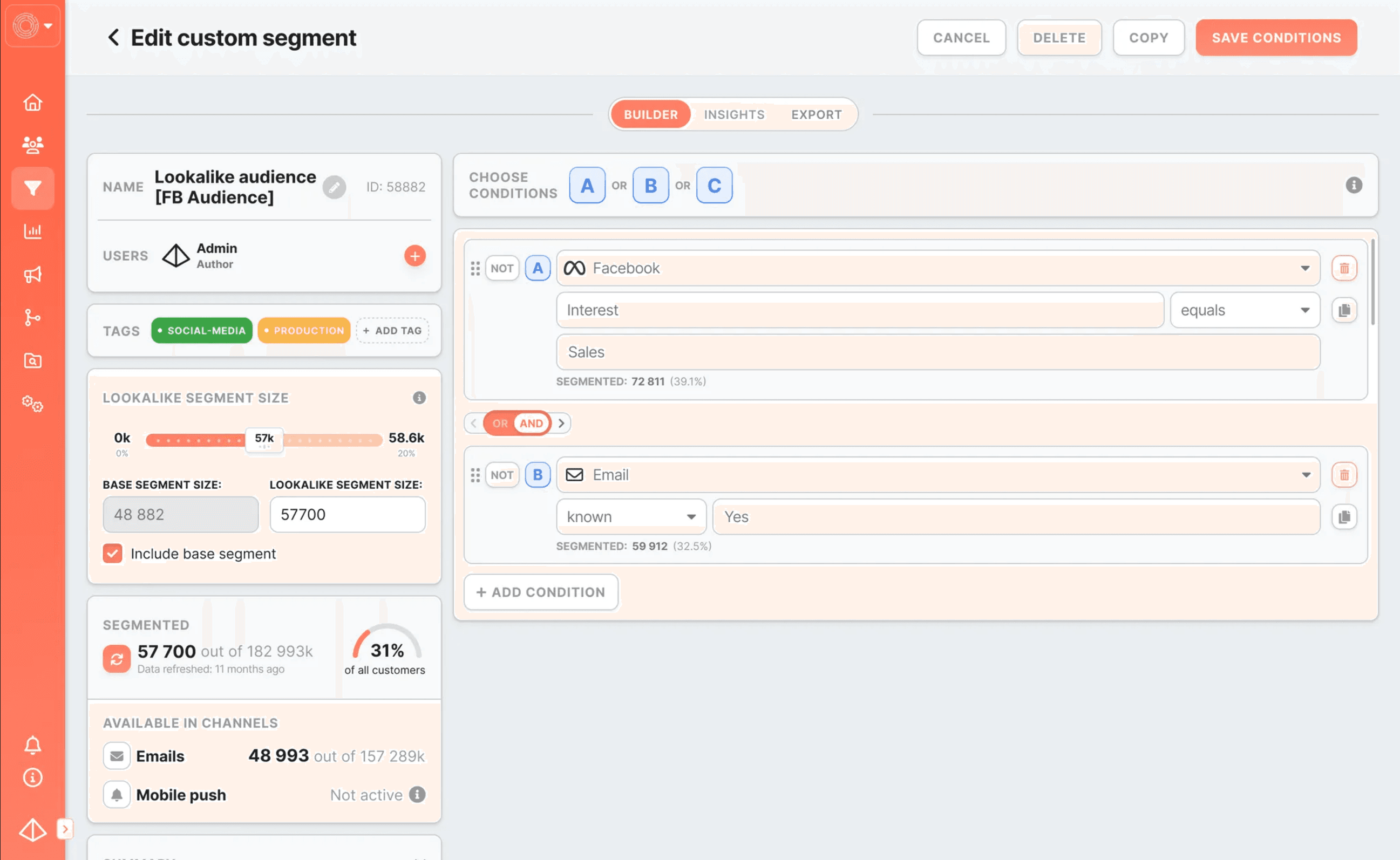This screenshot has width=1400, height=860.
Task: Open the customers group icon in sidebar
Action: pos(32,145)
